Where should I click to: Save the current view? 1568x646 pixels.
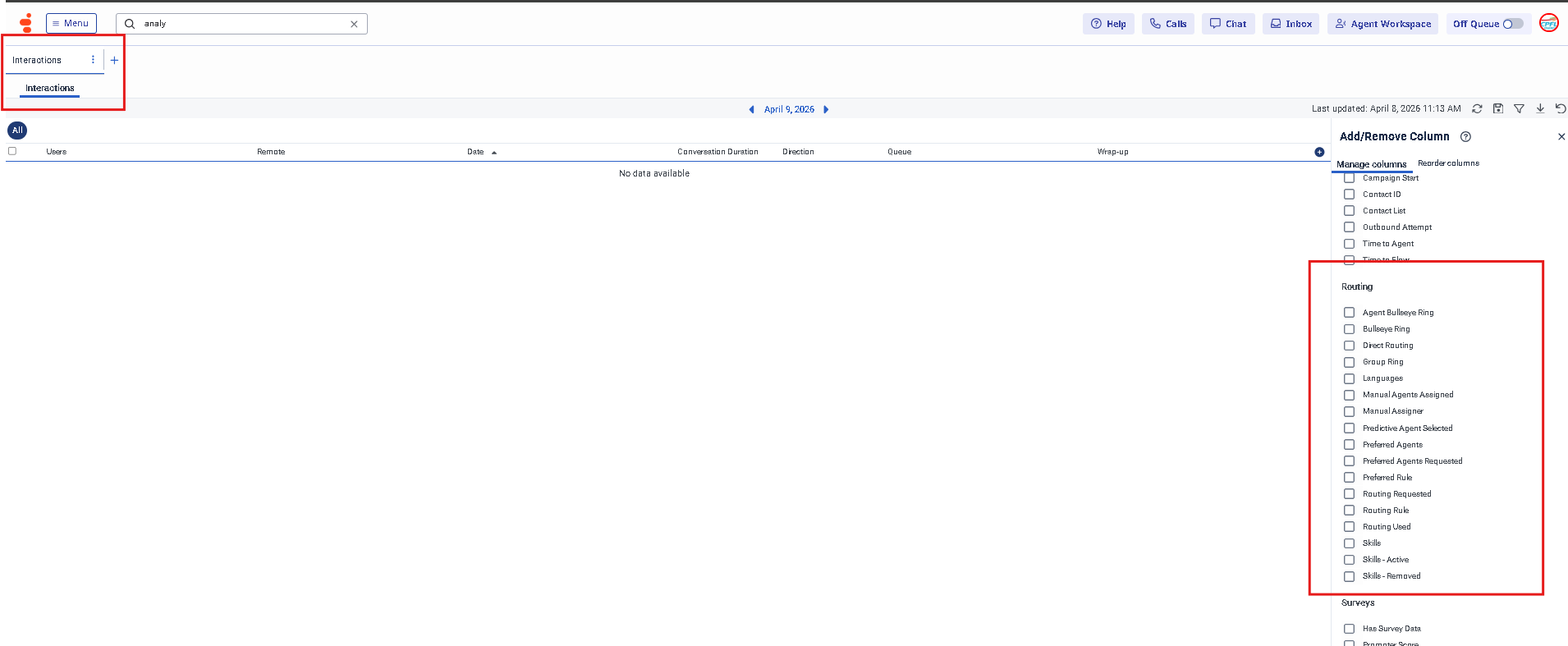[1498, 108]
